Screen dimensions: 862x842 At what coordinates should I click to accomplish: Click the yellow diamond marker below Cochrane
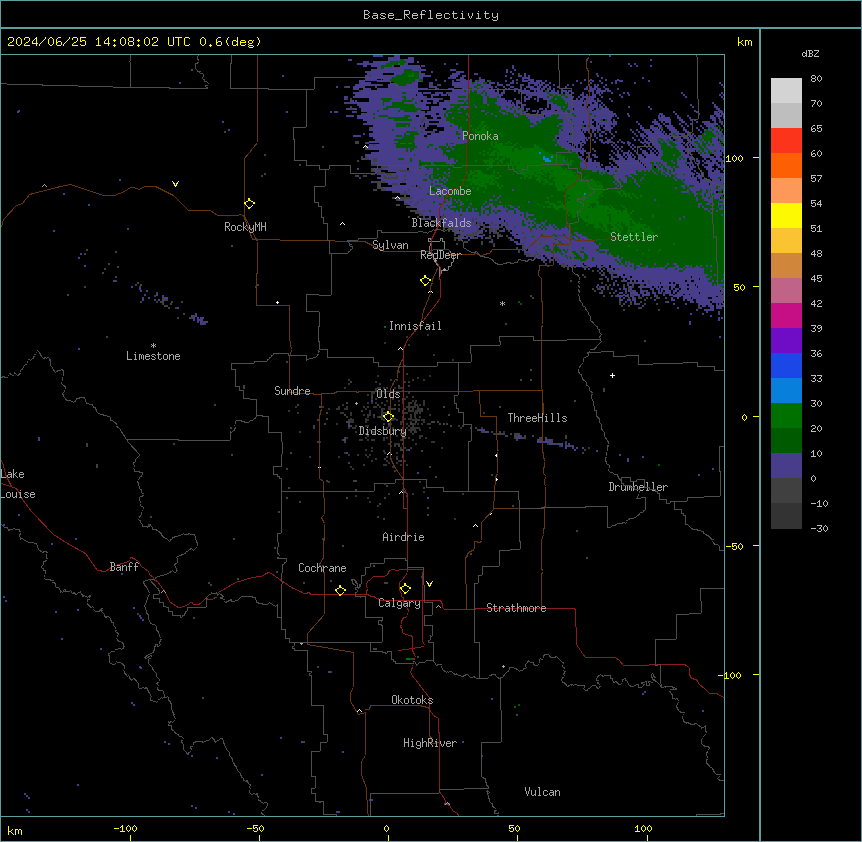click(x=340, y=590)
